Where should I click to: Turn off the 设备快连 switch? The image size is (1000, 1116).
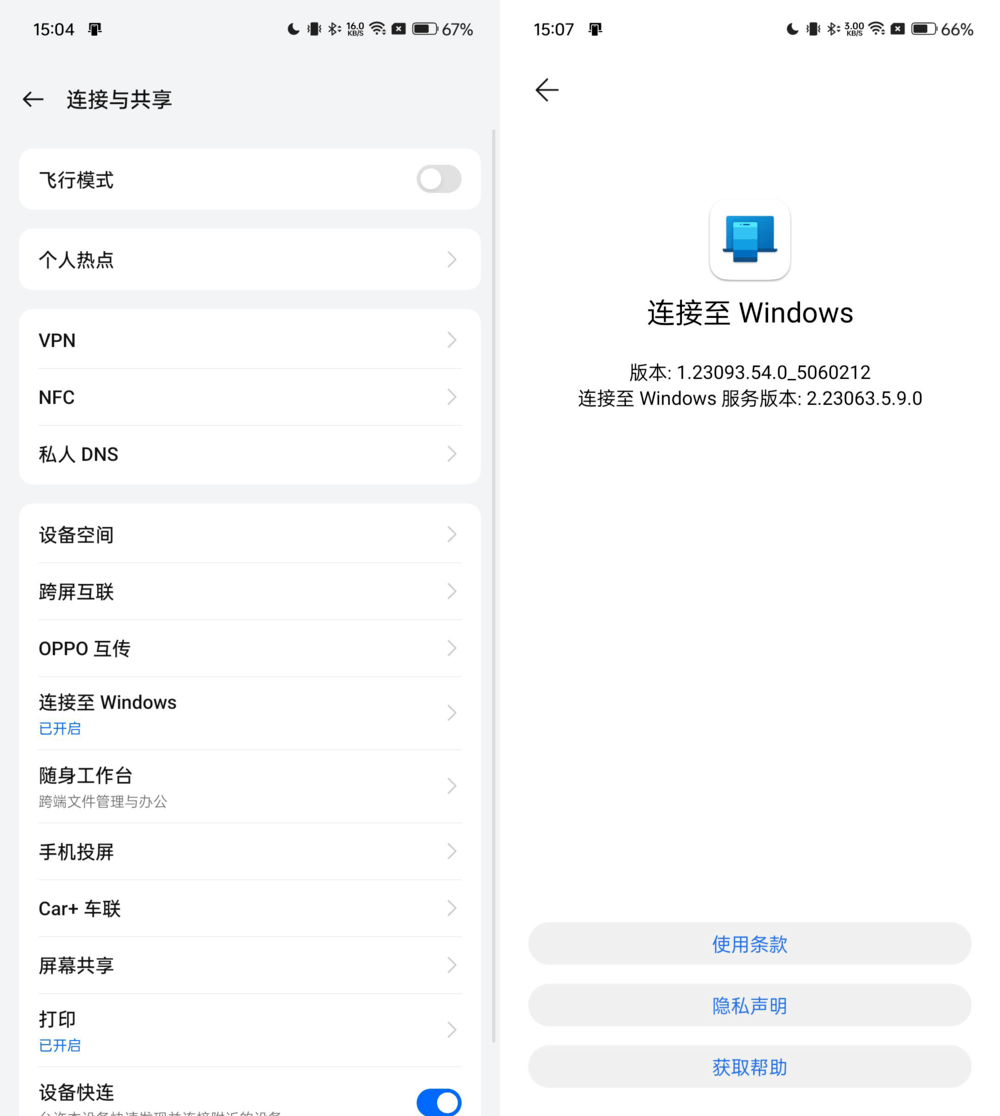coord(438,1102)
